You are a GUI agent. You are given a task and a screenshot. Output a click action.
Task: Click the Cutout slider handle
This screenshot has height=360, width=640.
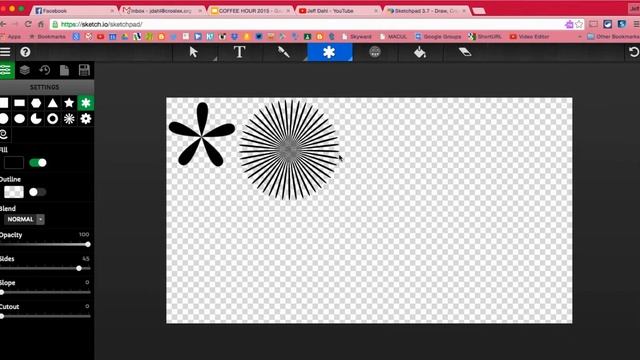coord(2,316)
